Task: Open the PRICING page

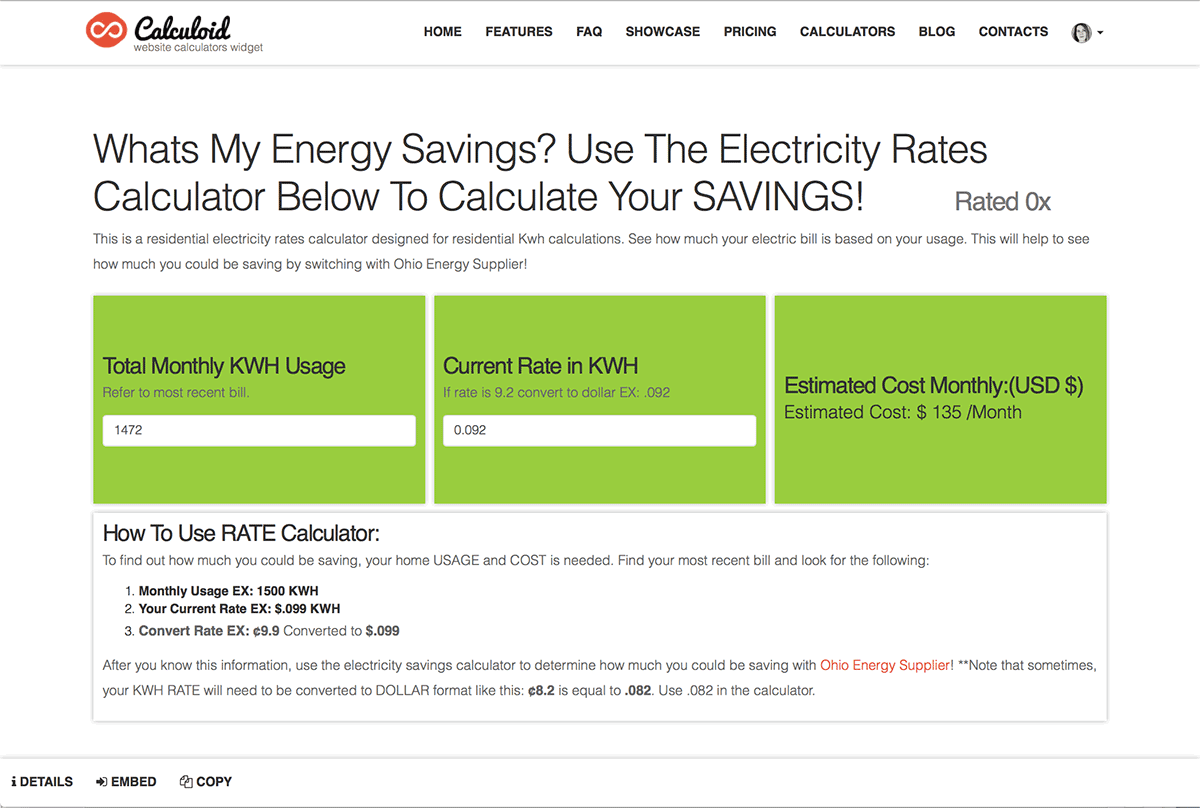Action: coord(749,31)
